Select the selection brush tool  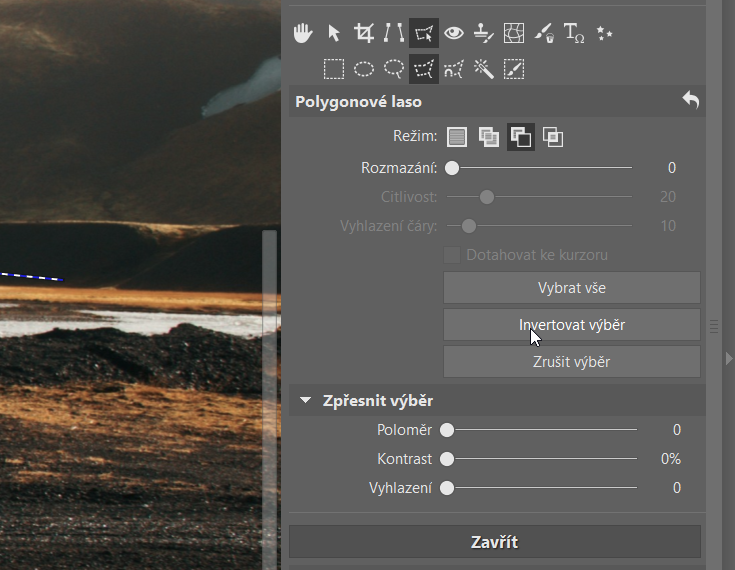point(514,69)
